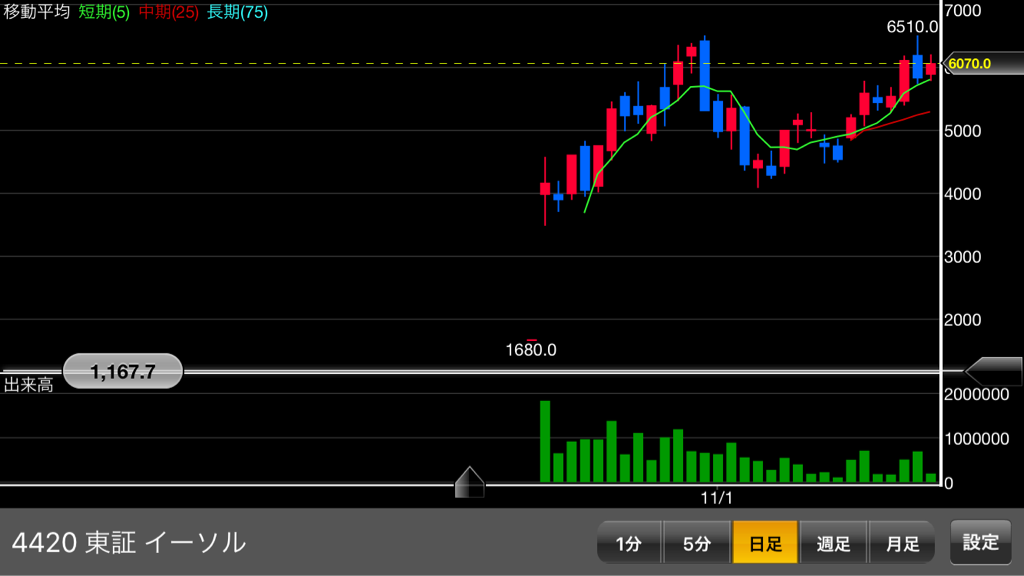Click the yellow 6070.0 current price tag
1024x576 pixels.
pos(982,63)
